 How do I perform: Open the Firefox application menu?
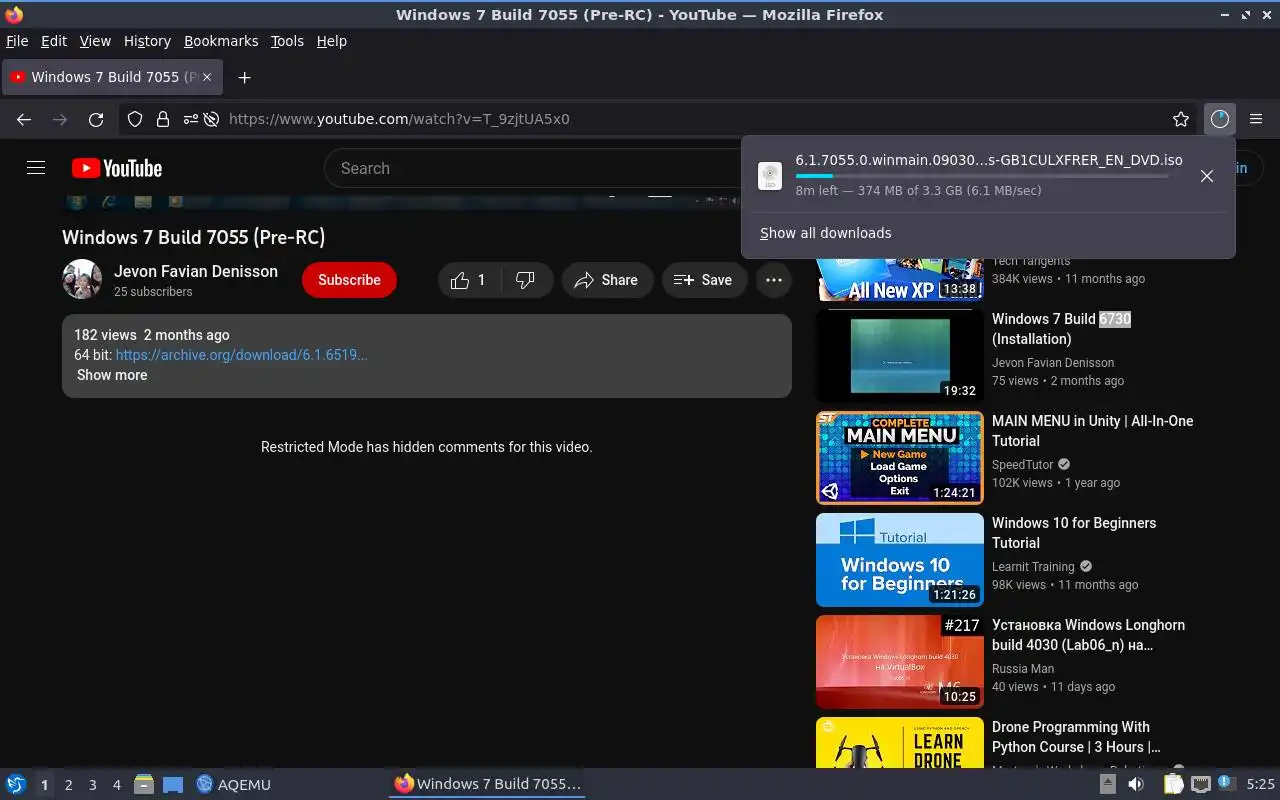(1257, 119)
